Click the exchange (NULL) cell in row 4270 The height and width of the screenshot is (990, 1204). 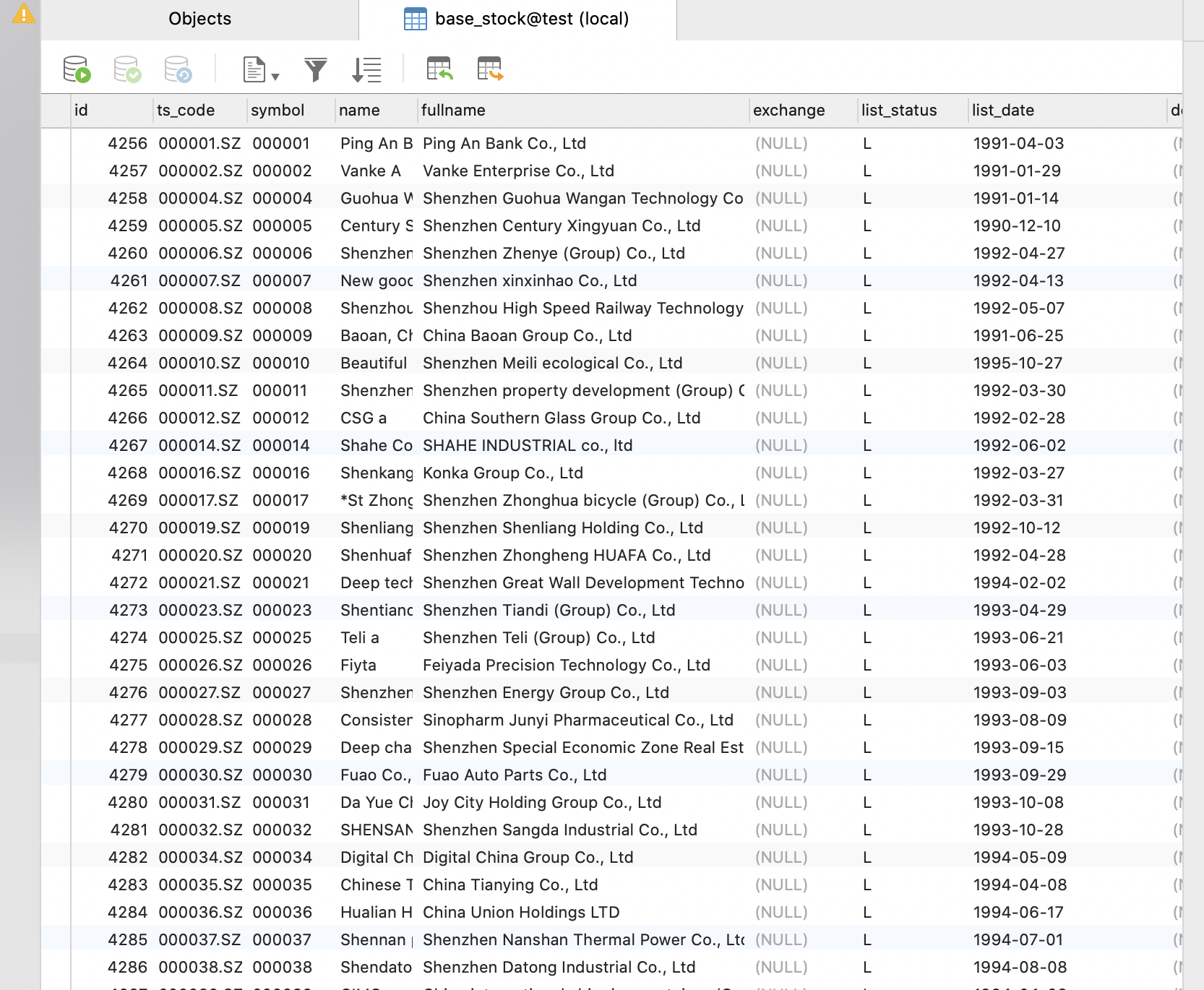[x=804, y=528]
